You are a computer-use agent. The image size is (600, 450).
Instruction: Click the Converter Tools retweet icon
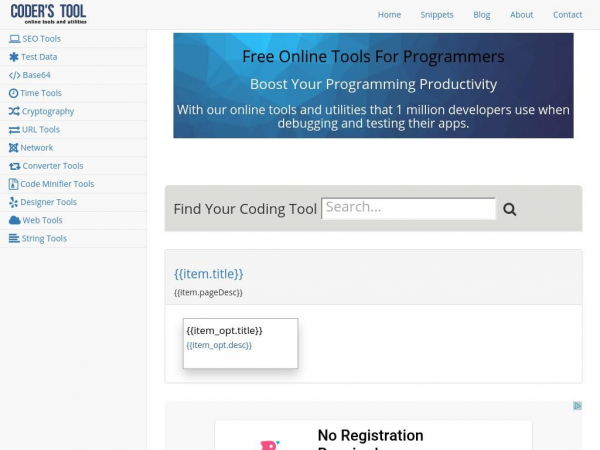coord(15,166)
